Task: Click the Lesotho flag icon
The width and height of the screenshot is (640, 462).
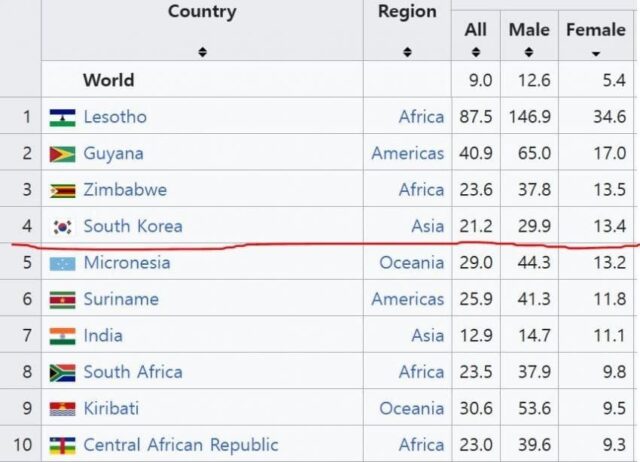Action: 62,117
